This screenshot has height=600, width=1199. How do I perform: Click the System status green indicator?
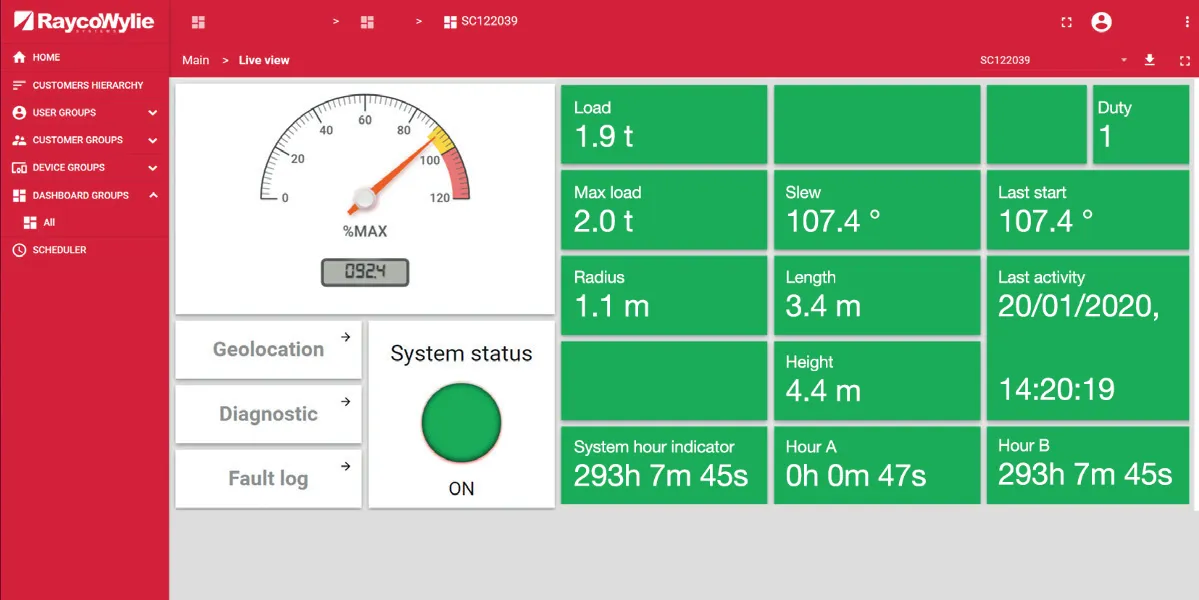(460, 422)
